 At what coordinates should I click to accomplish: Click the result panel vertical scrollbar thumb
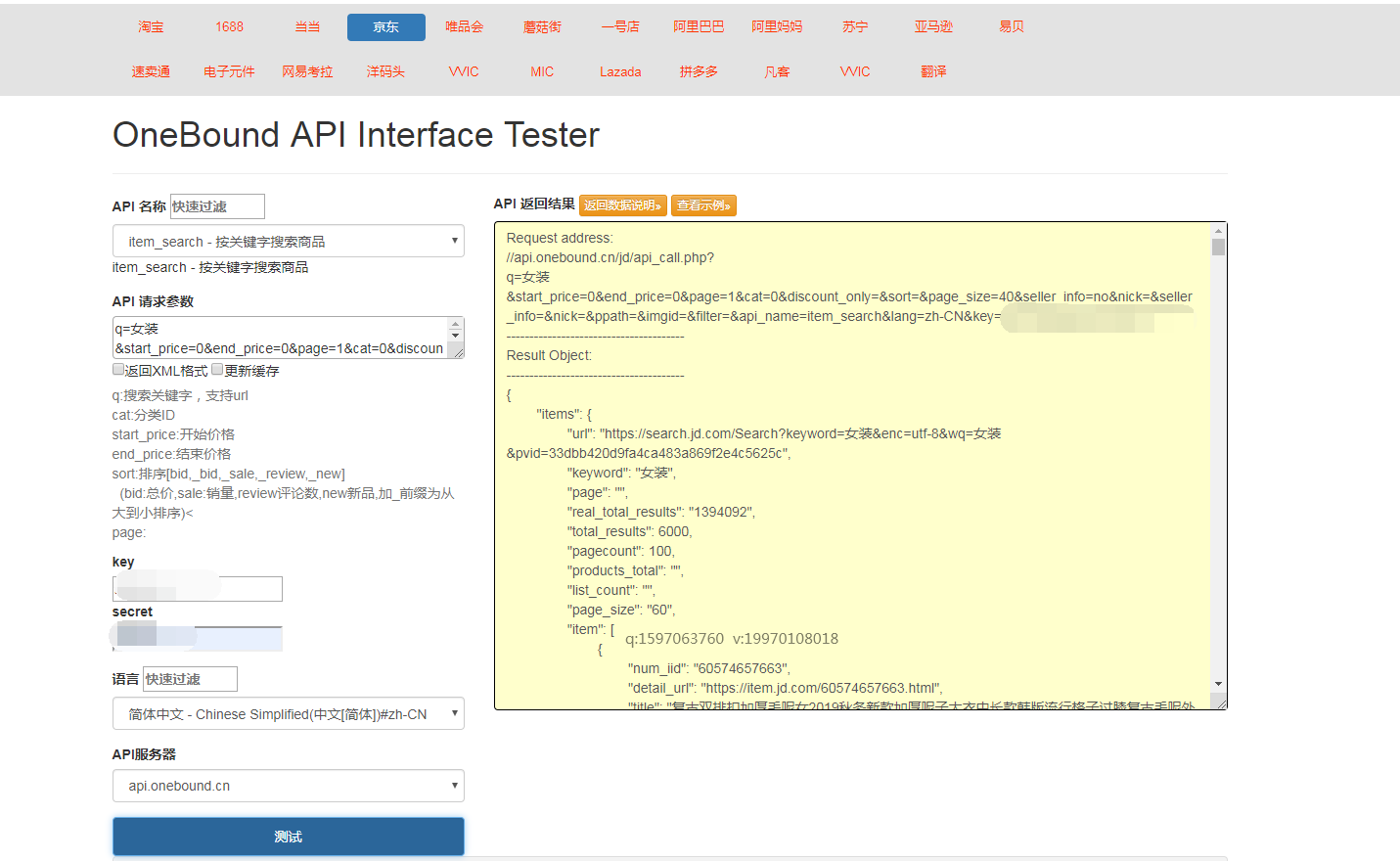[x=1218, y=248]
